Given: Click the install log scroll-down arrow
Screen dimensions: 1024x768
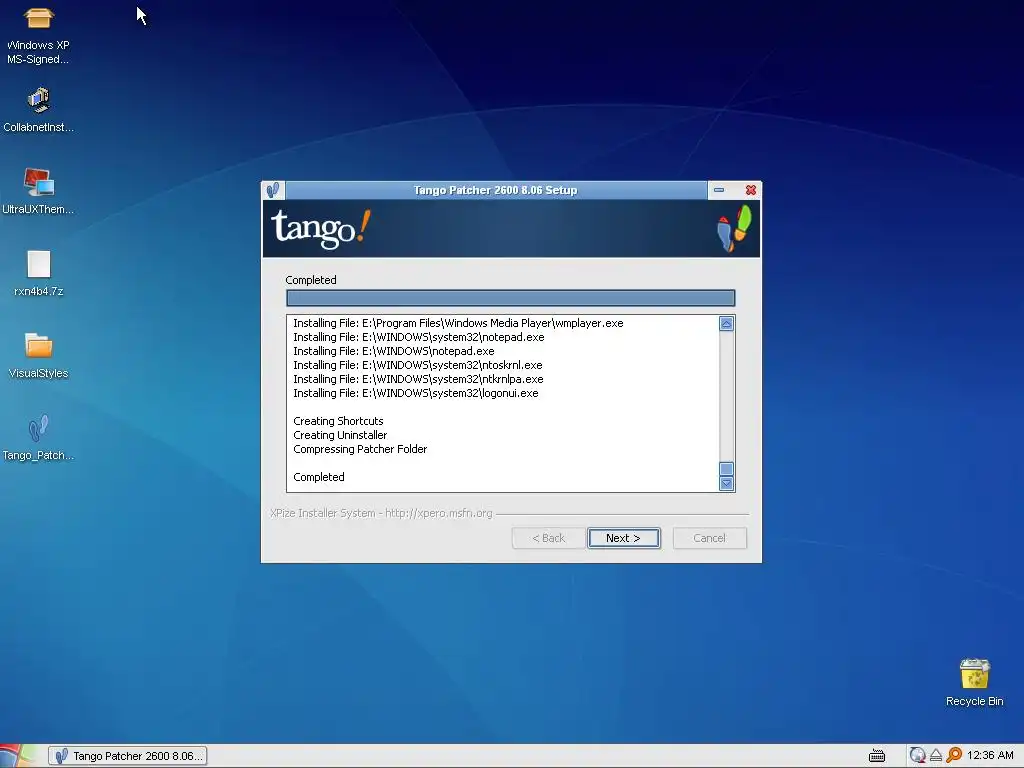Looking at the screenshot, I should coord(726,483).
